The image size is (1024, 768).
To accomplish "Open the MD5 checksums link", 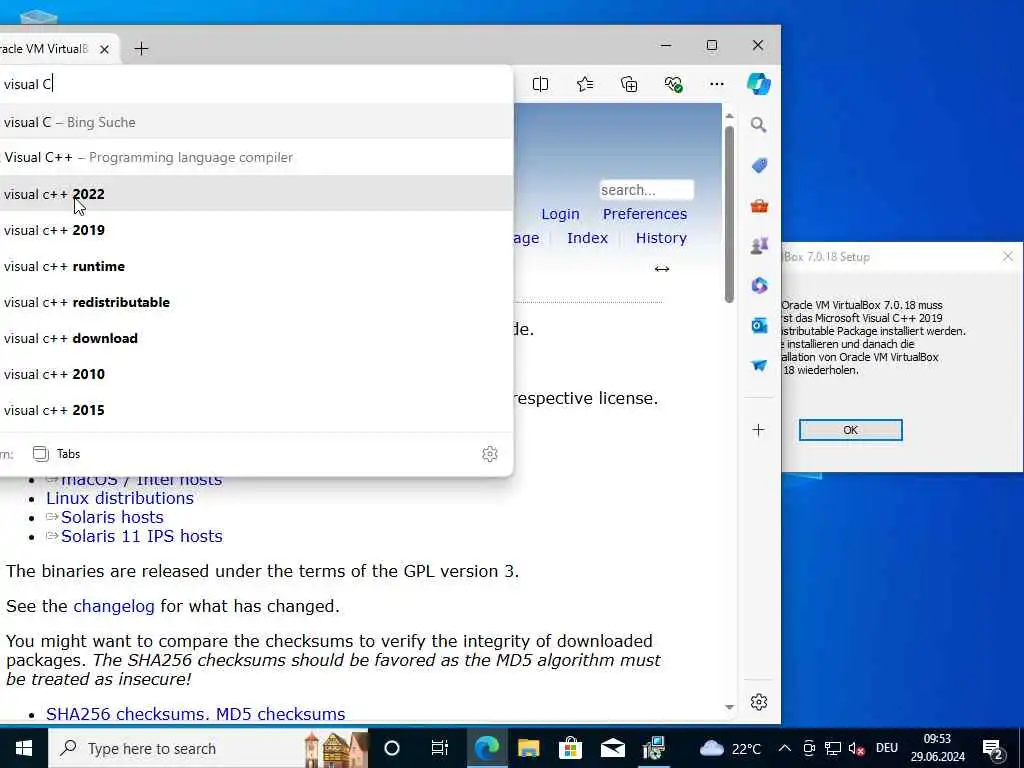I will (281, 714).
